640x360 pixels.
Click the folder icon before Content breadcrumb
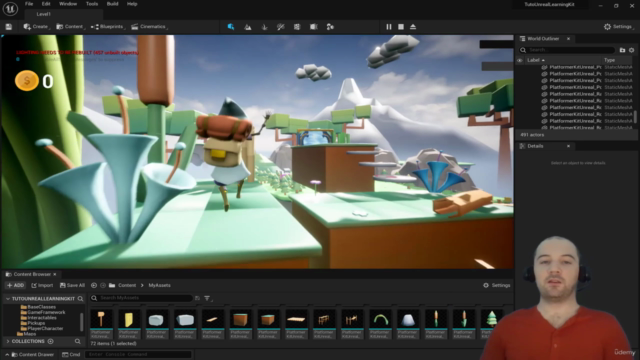point(112,285)
